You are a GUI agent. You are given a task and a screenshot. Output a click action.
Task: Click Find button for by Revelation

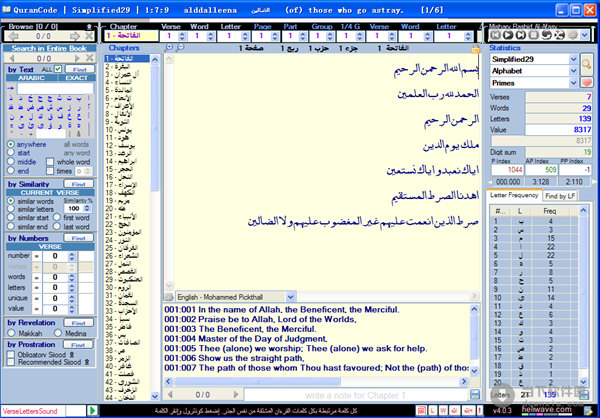[x=78, y=323]
